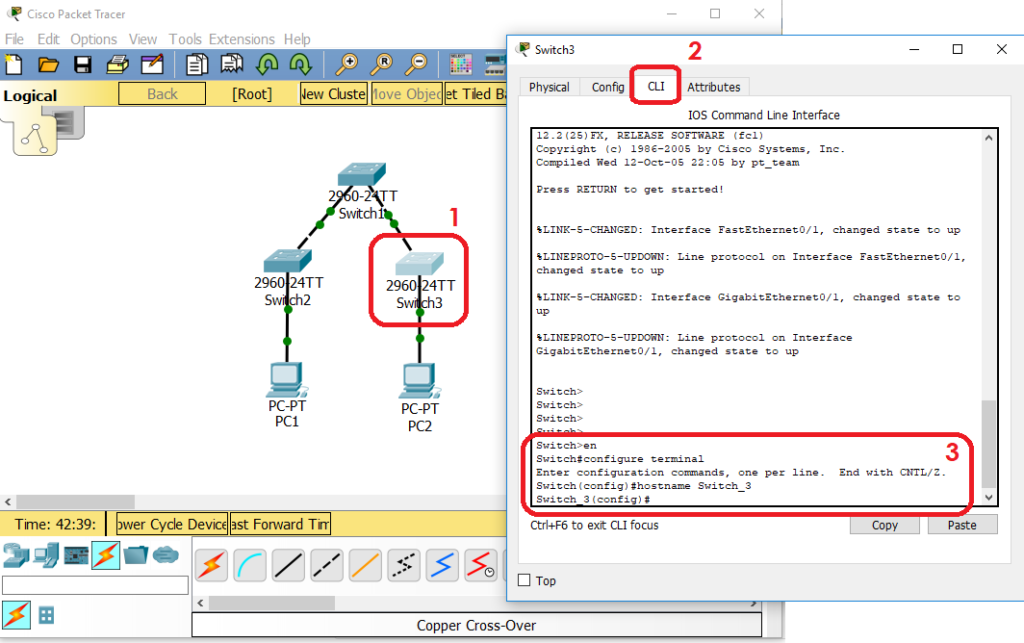Click the CLI scrollbar up arrow

[x=989, y=138]
